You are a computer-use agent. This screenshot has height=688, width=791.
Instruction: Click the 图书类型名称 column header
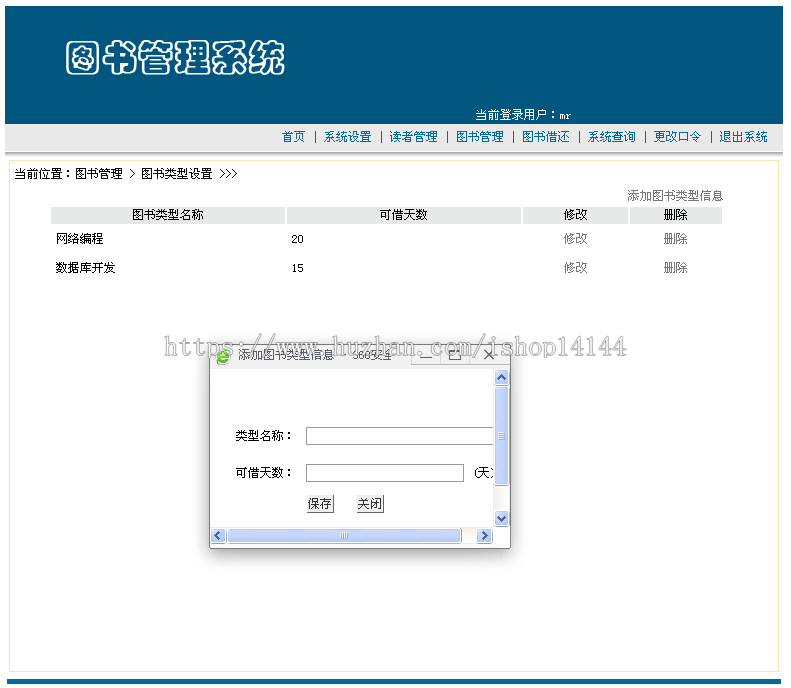coord(168,215)
